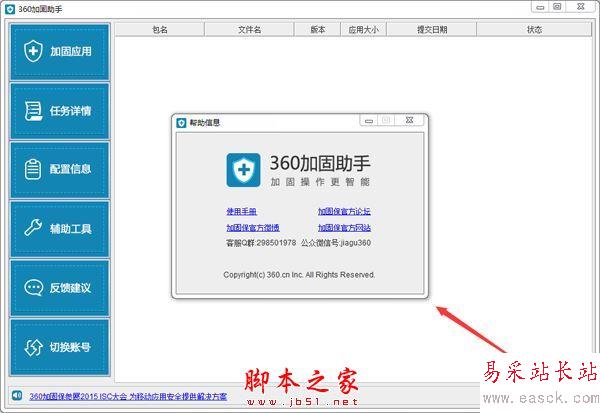
Task: Sort by the 包名 column header
Action: point(160,29)
